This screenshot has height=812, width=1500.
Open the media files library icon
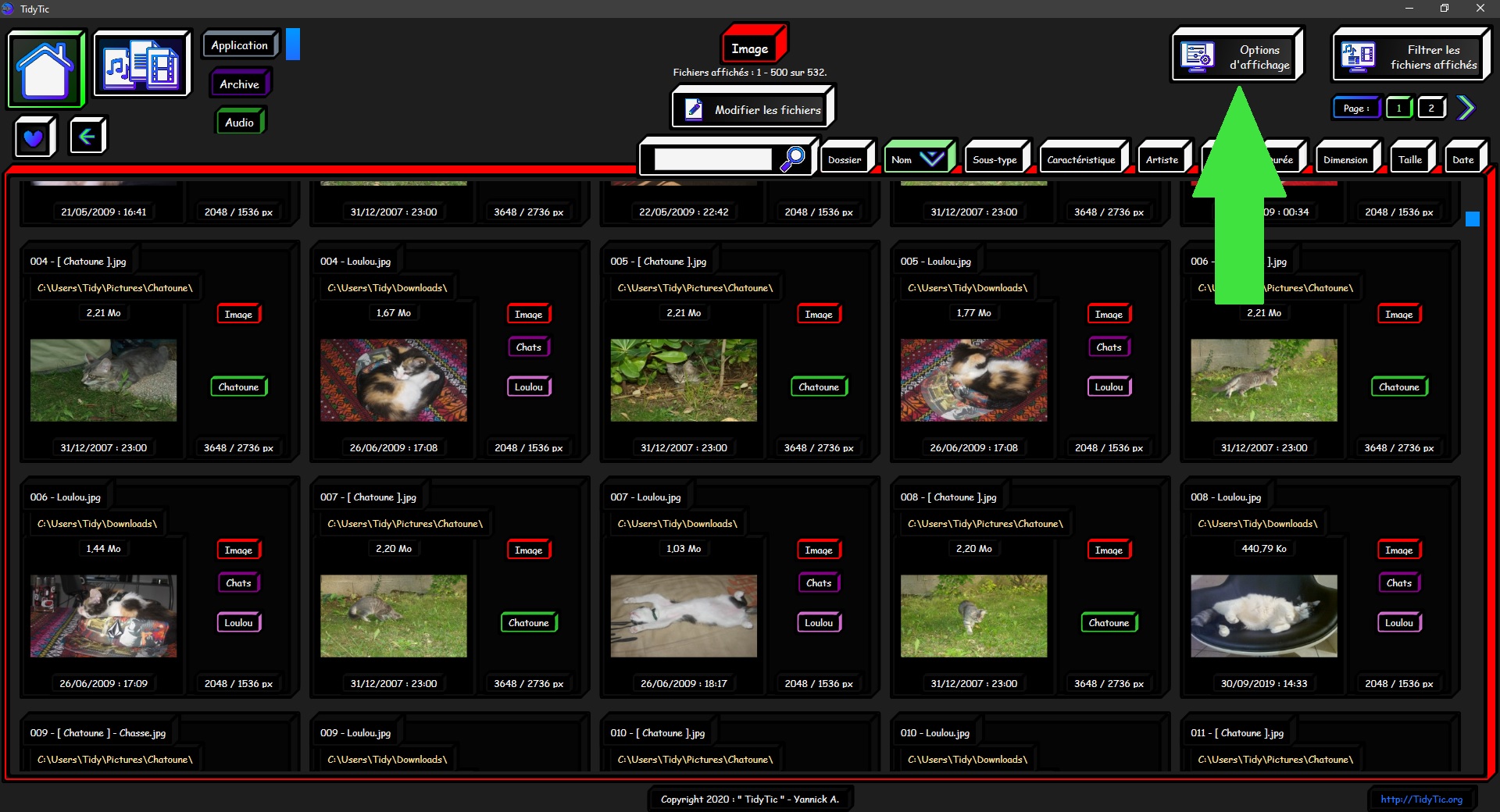[141, 64]
